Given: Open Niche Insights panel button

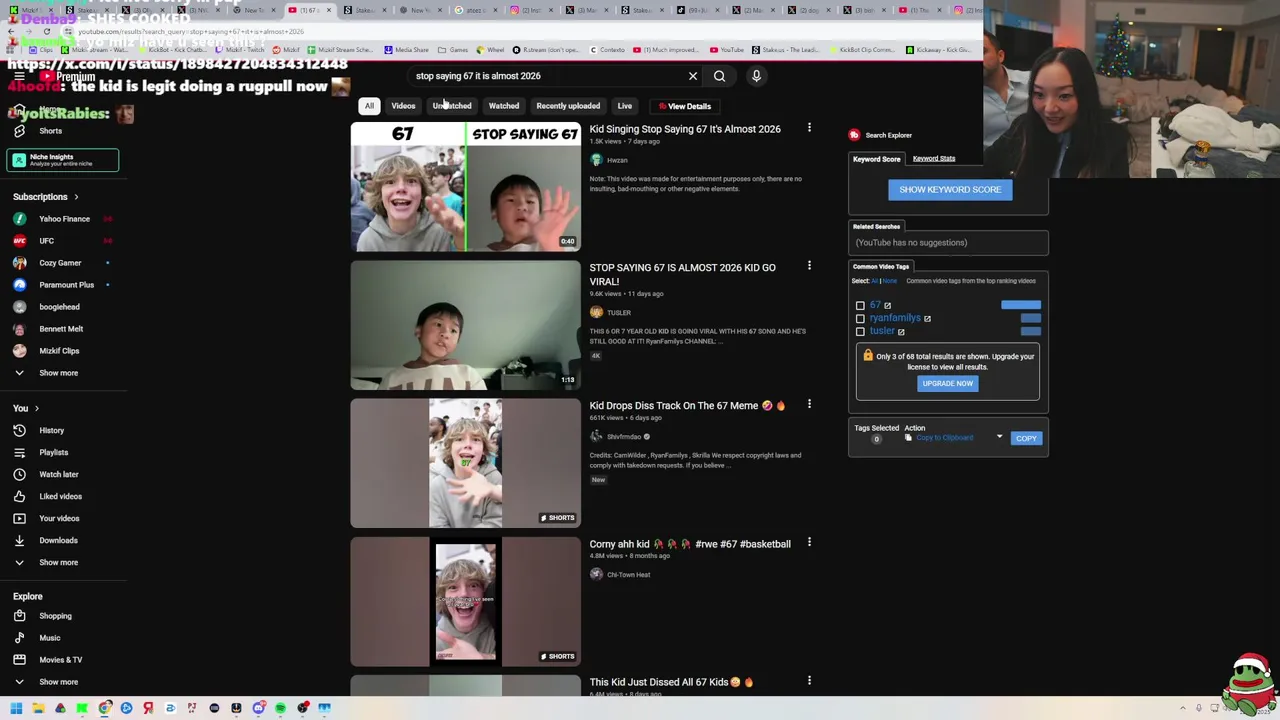Looking at the screenshot, I should coord(63,160).
